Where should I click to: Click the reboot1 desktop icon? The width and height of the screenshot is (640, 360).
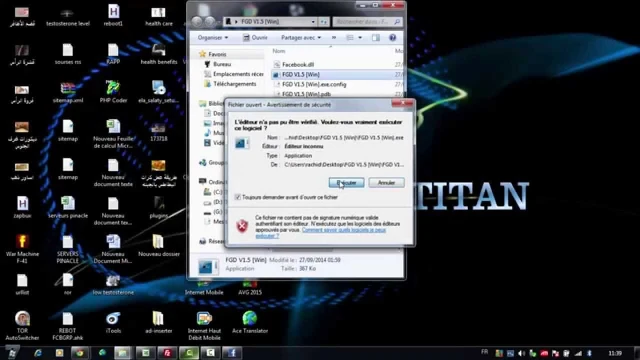[x=113, y=16]
